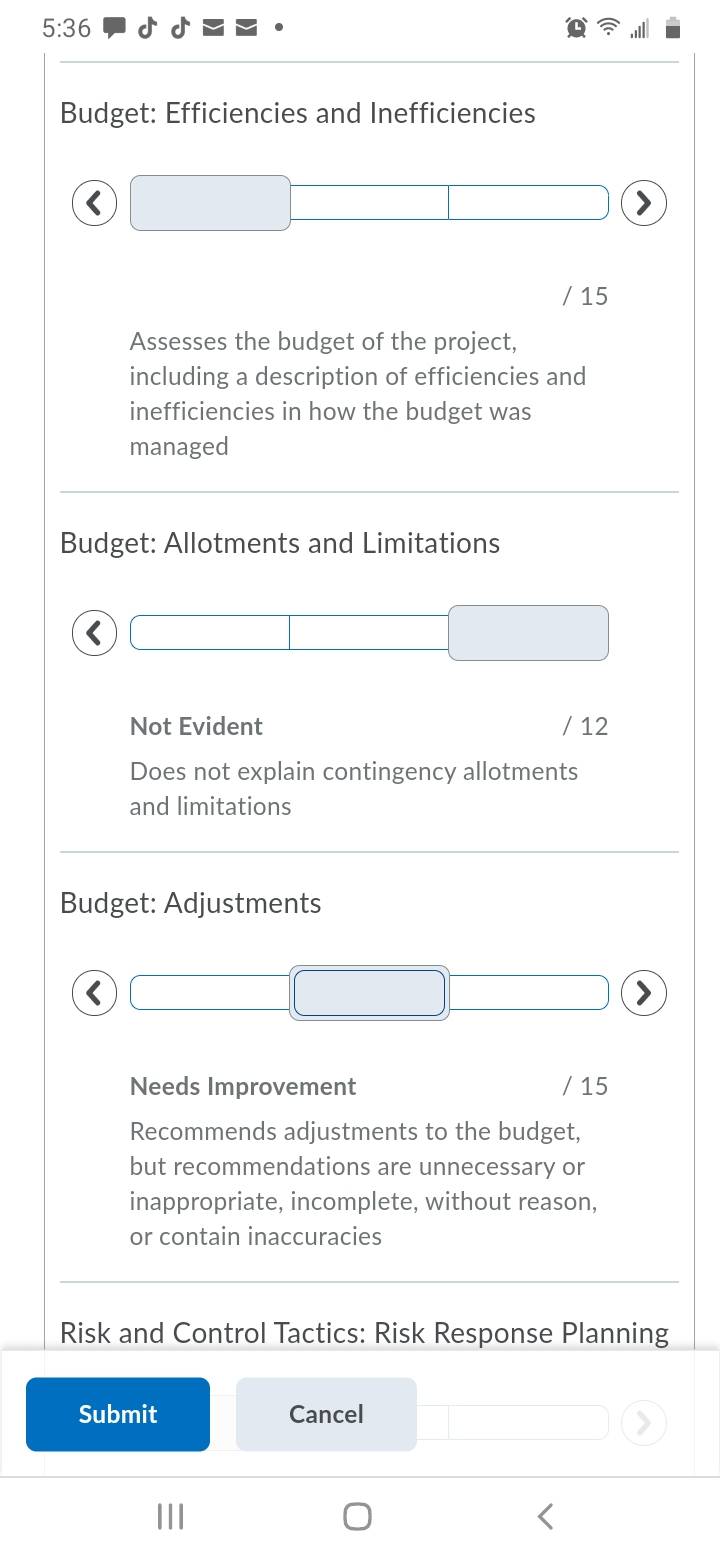720x1560 pixels.
Task: Pick Needs Improvement level for Budget: Adjustments
Action: [369, 993]
